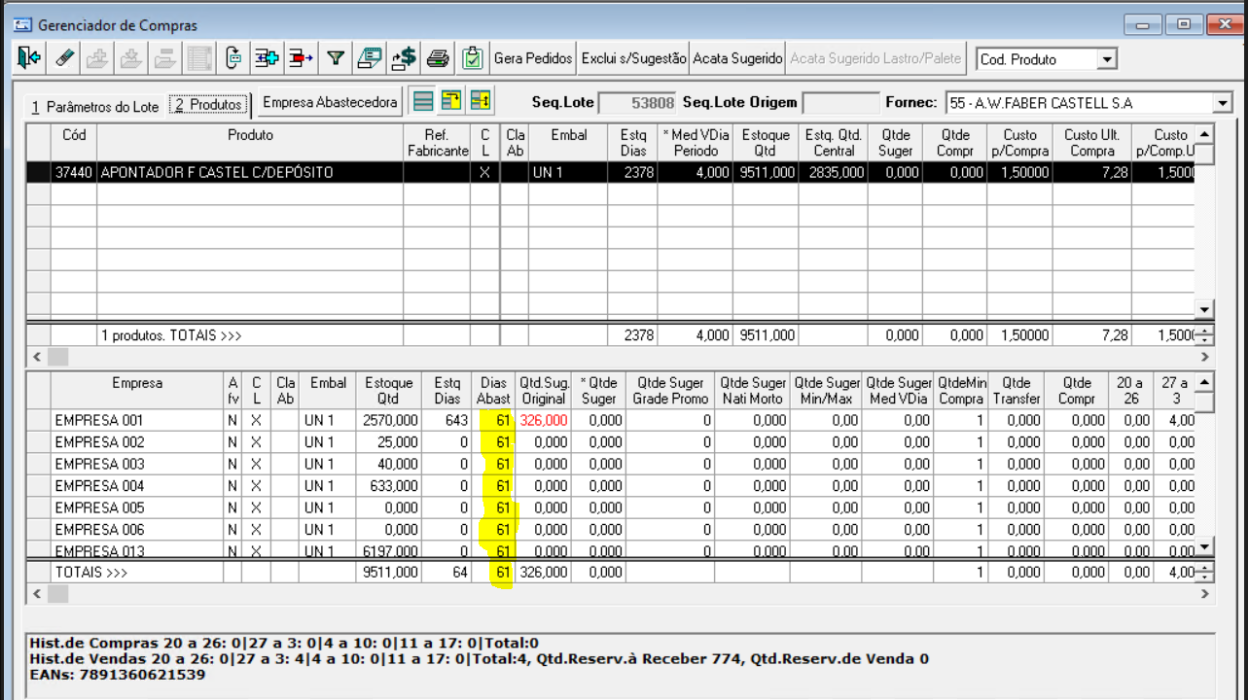
Task: Click the Gera Pedidos button
Action: [533, 59]
